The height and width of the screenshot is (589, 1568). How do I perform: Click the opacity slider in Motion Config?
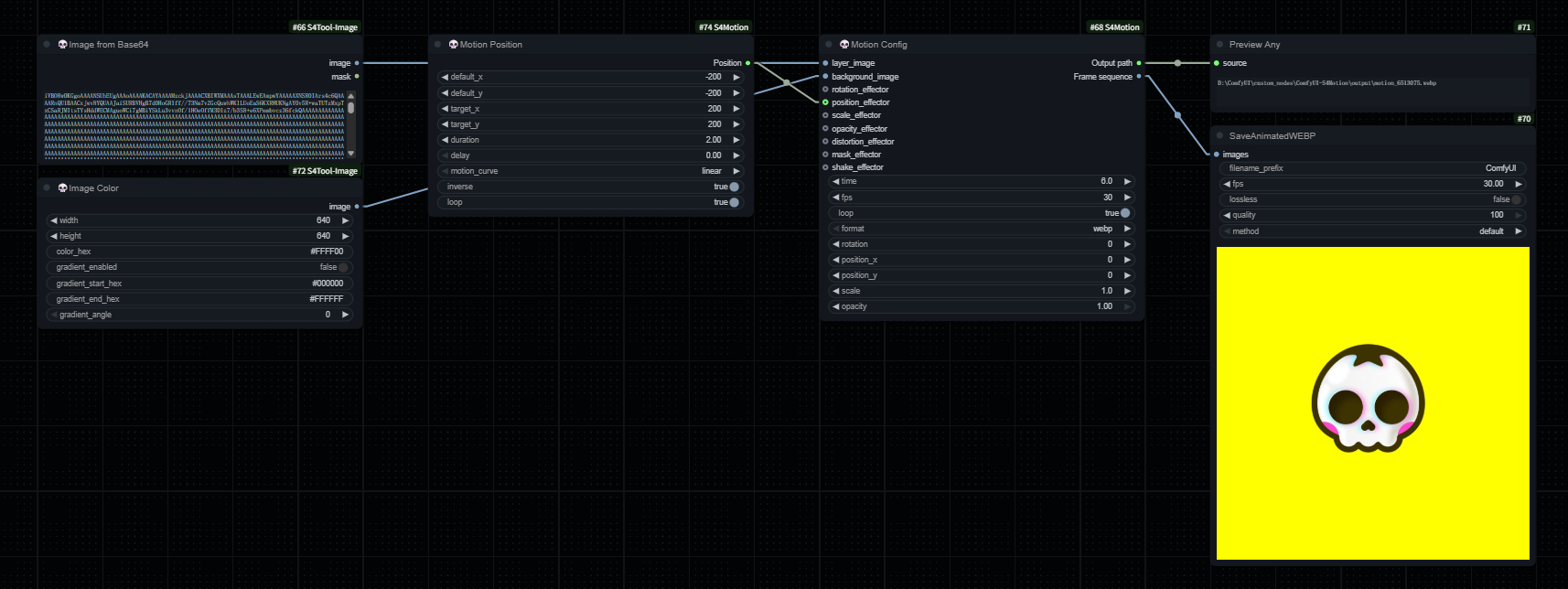click(x=982, y=306)
